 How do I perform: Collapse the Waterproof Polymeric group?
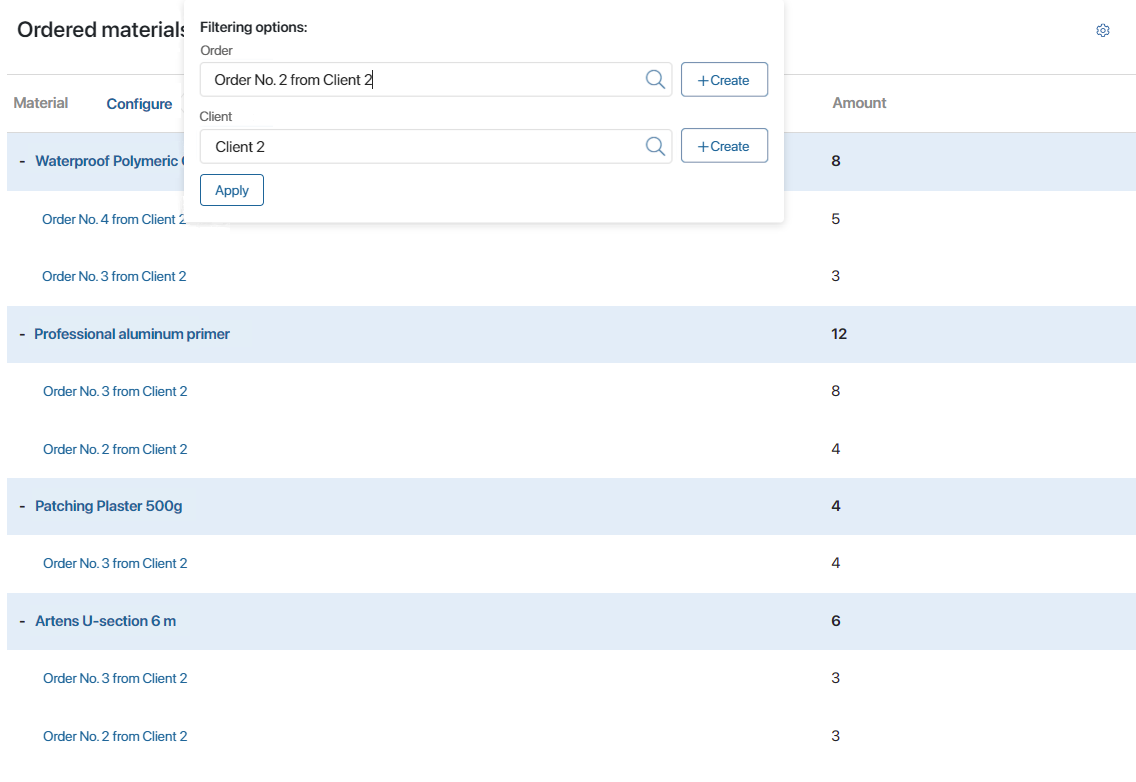point(22,161)
